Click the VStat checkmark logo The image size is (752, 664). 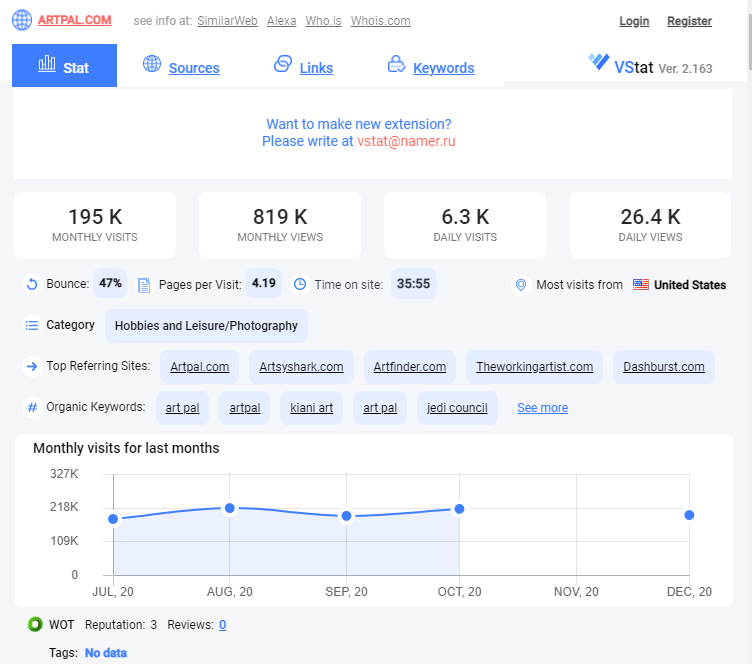pyautogui.click(x=599, y=61)
